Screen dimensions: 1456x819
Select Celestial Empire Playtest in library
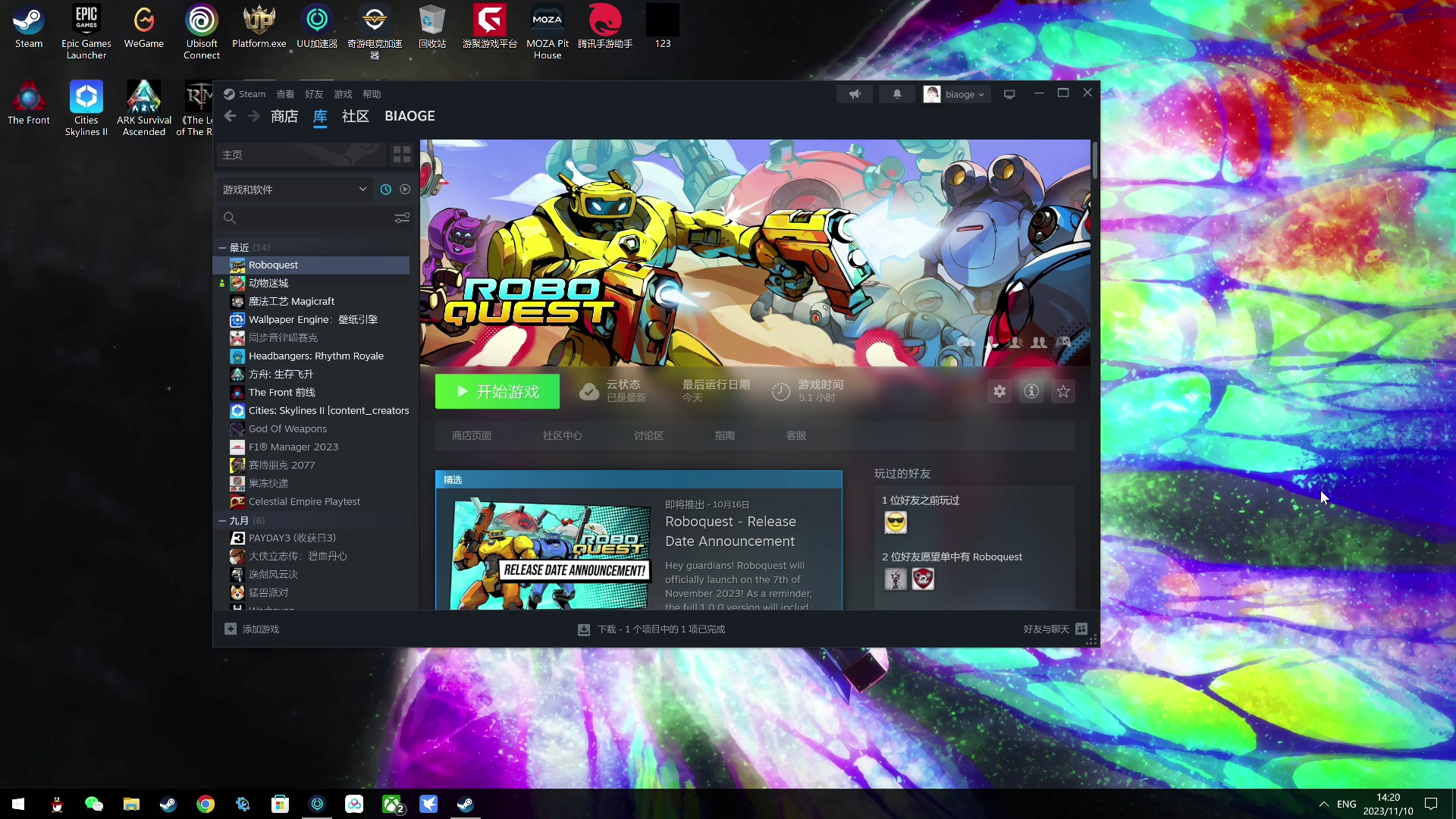pos(318,501)
